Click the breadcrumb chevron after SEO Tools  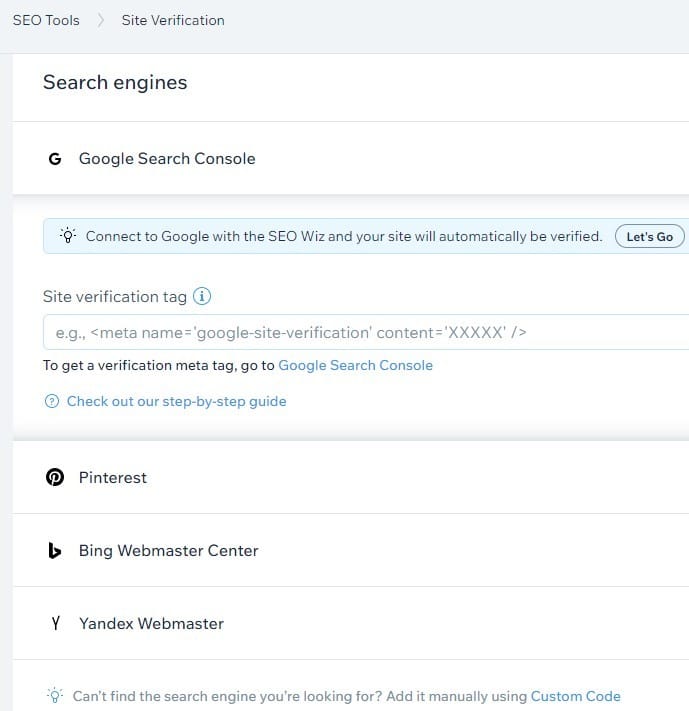point(101,20)
